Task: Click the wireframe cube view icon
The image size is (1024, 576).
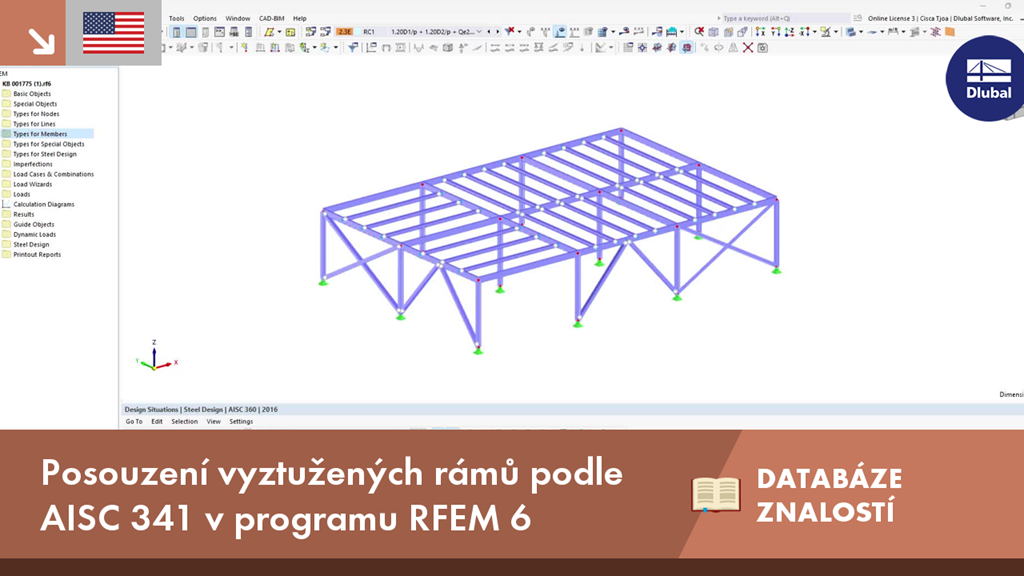Action: click(713, 31)
